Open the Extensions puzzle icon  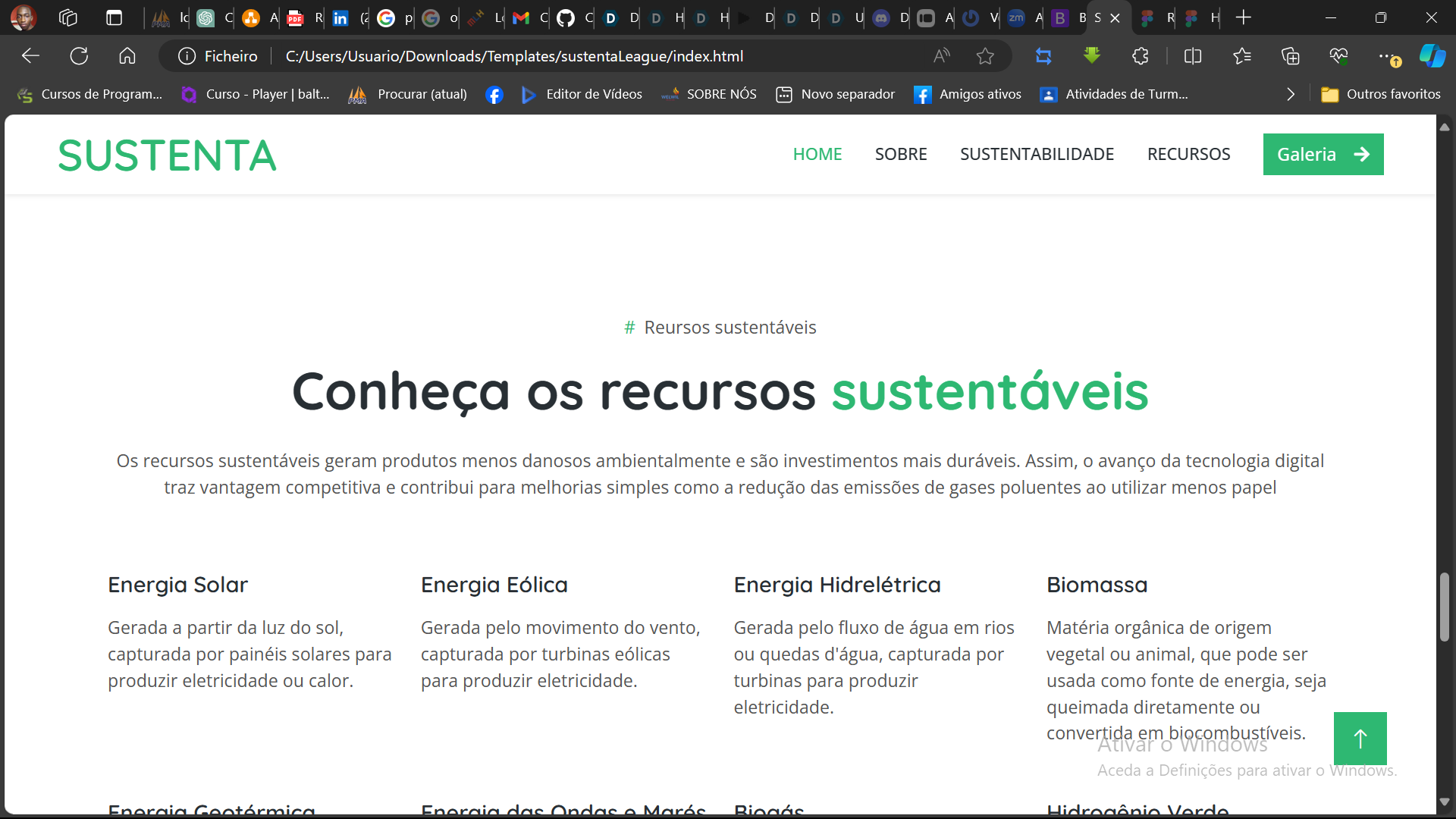[x=1140, y=56]
